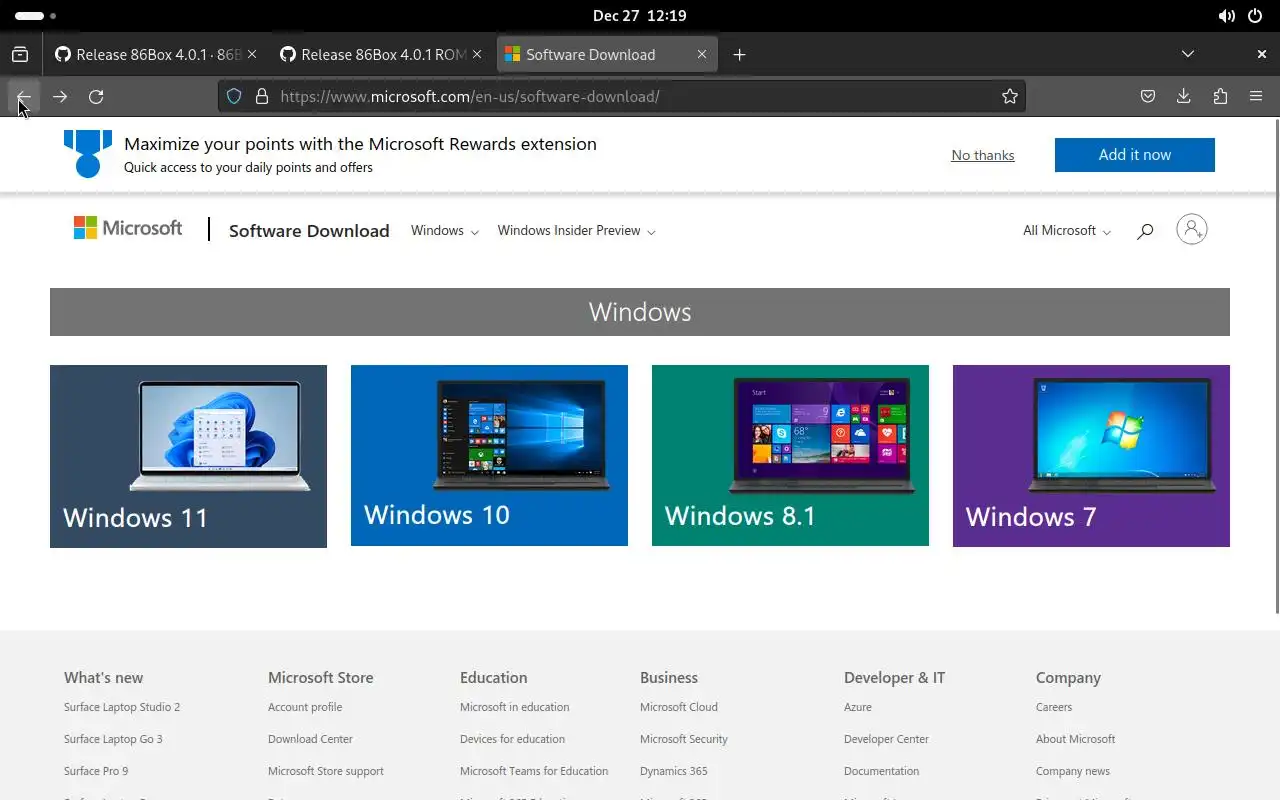
Task: Click the Microsoft Rewards medal icon
Action: point(88,154)
